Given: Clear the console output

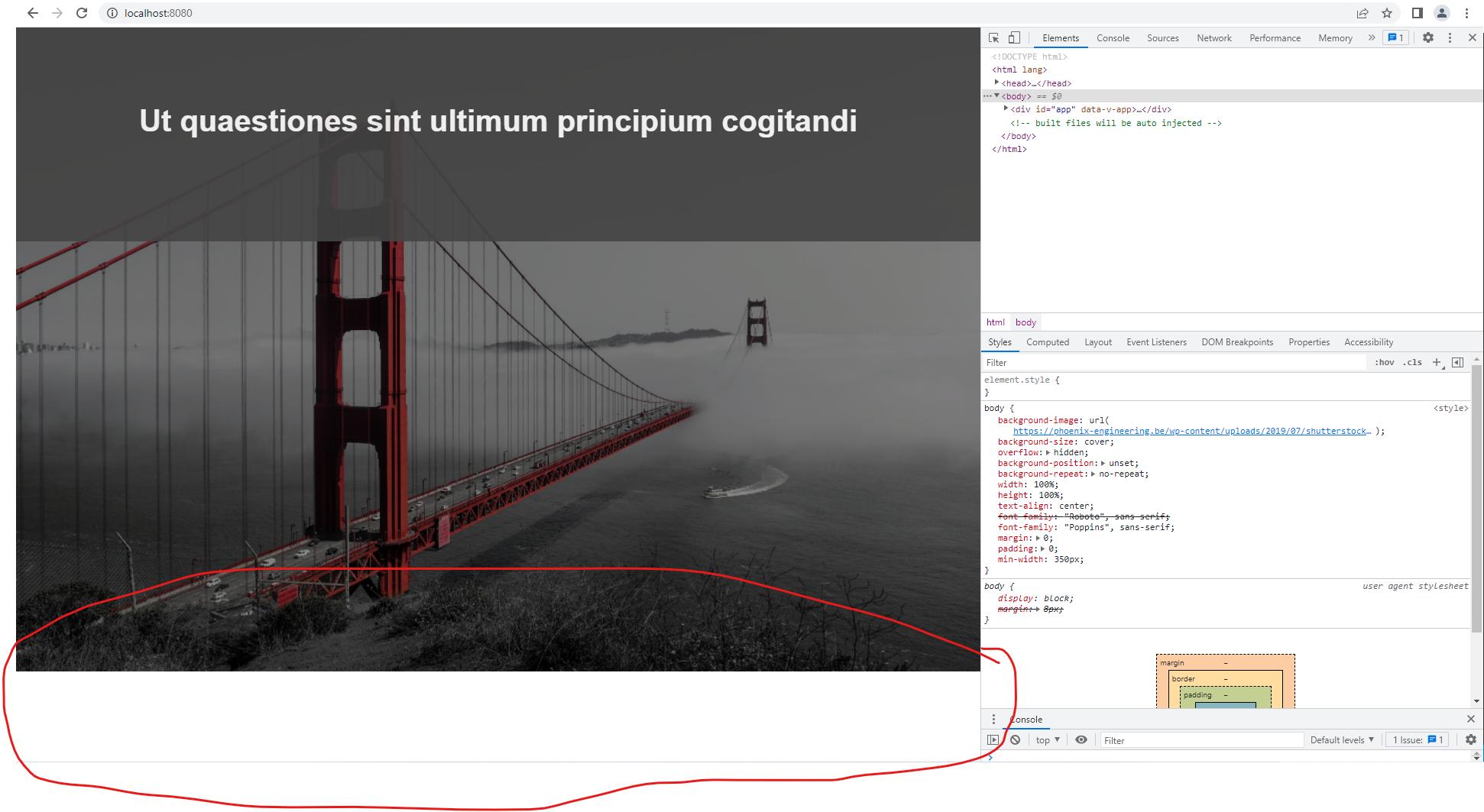Looking at the screenshot, I should click(x=1015, y=739).
